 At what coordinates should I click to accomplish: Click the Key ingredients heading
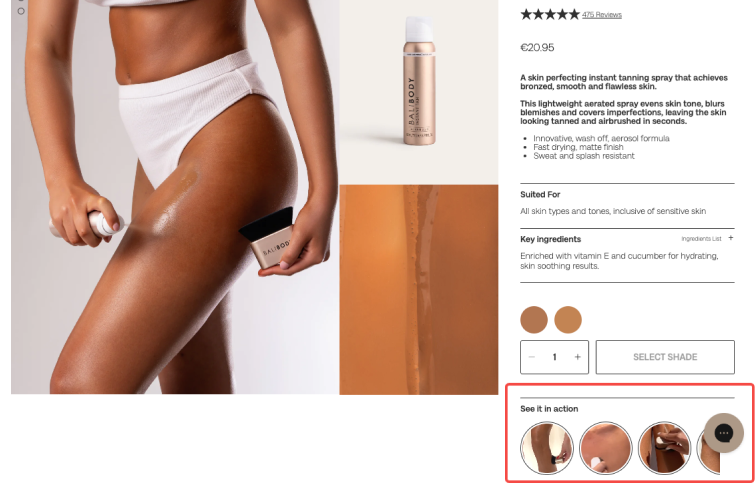click(x=550, y=239)
